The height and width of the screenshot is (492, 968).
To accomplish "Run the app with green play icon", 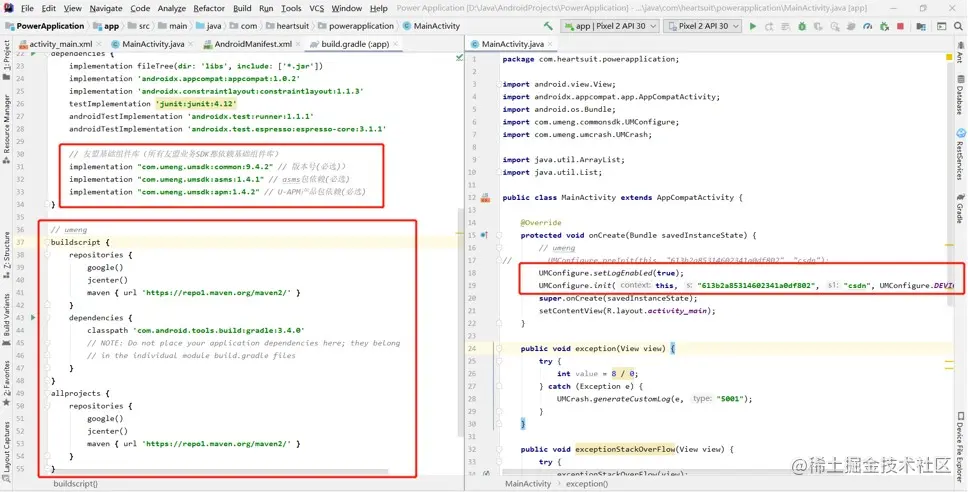I will click(x=753, y=26).
